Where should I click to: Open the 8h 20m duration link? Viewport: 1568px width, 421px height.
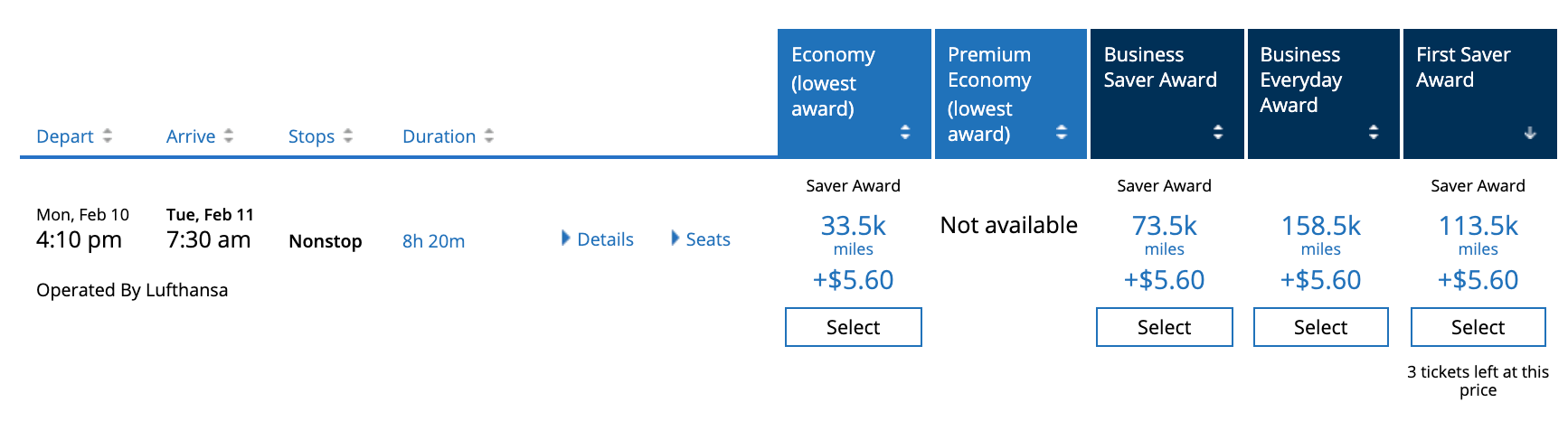433,241
